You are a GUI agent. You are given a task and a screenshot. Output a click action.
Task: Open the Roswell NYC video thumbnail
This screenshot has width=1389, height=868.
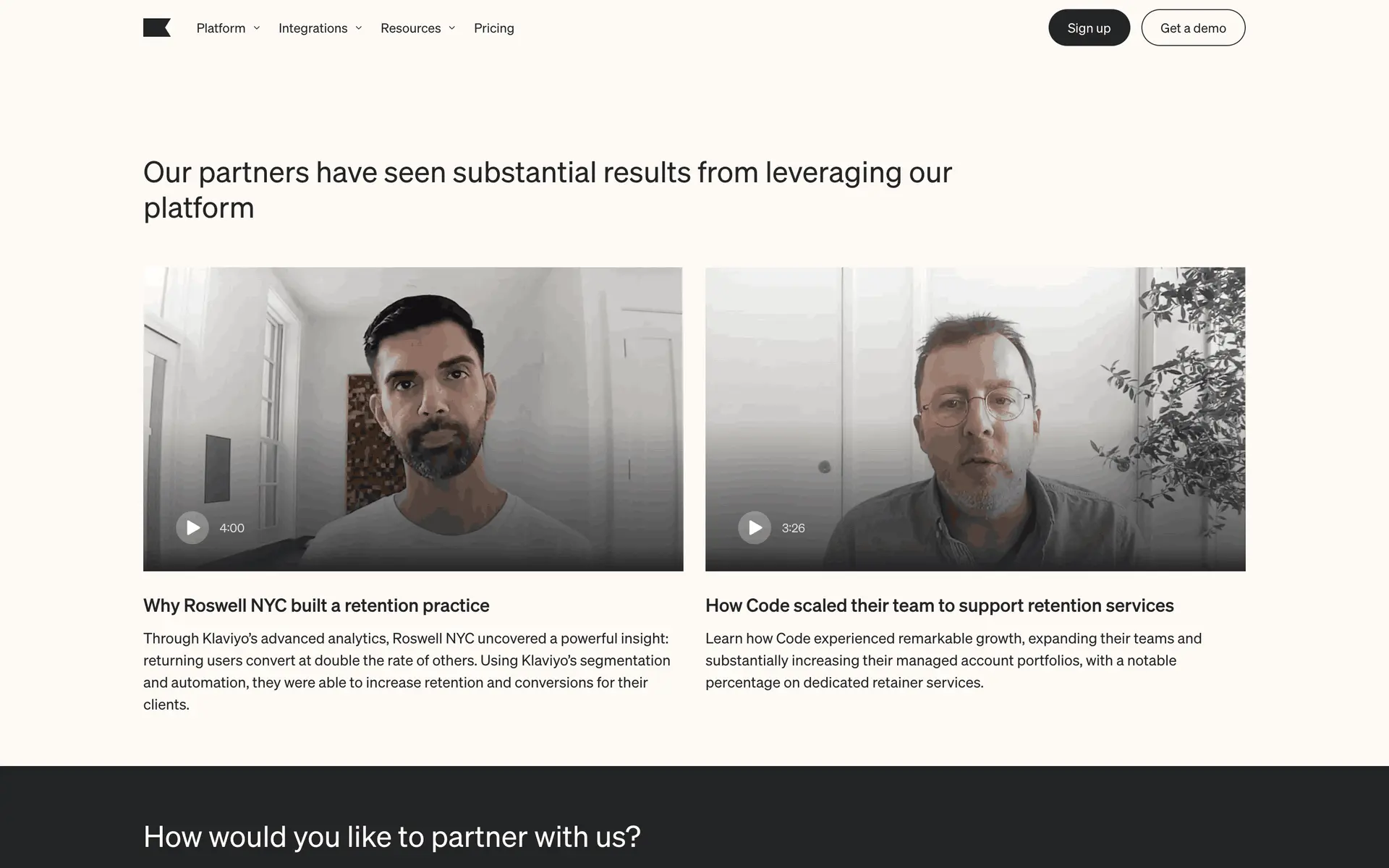pyautogui.click(x=413, y=419)
